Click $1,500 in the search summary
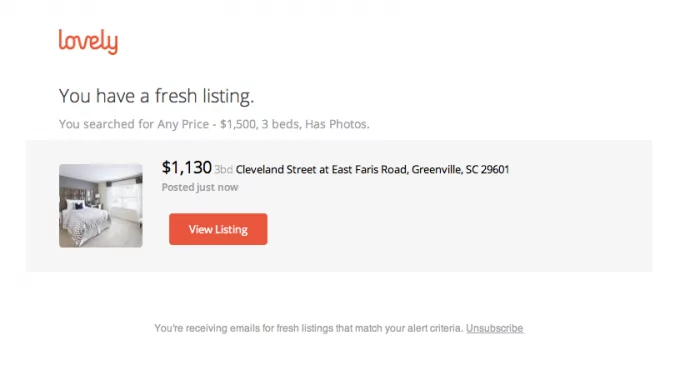680x370 pixels. (x=238, y=124)
